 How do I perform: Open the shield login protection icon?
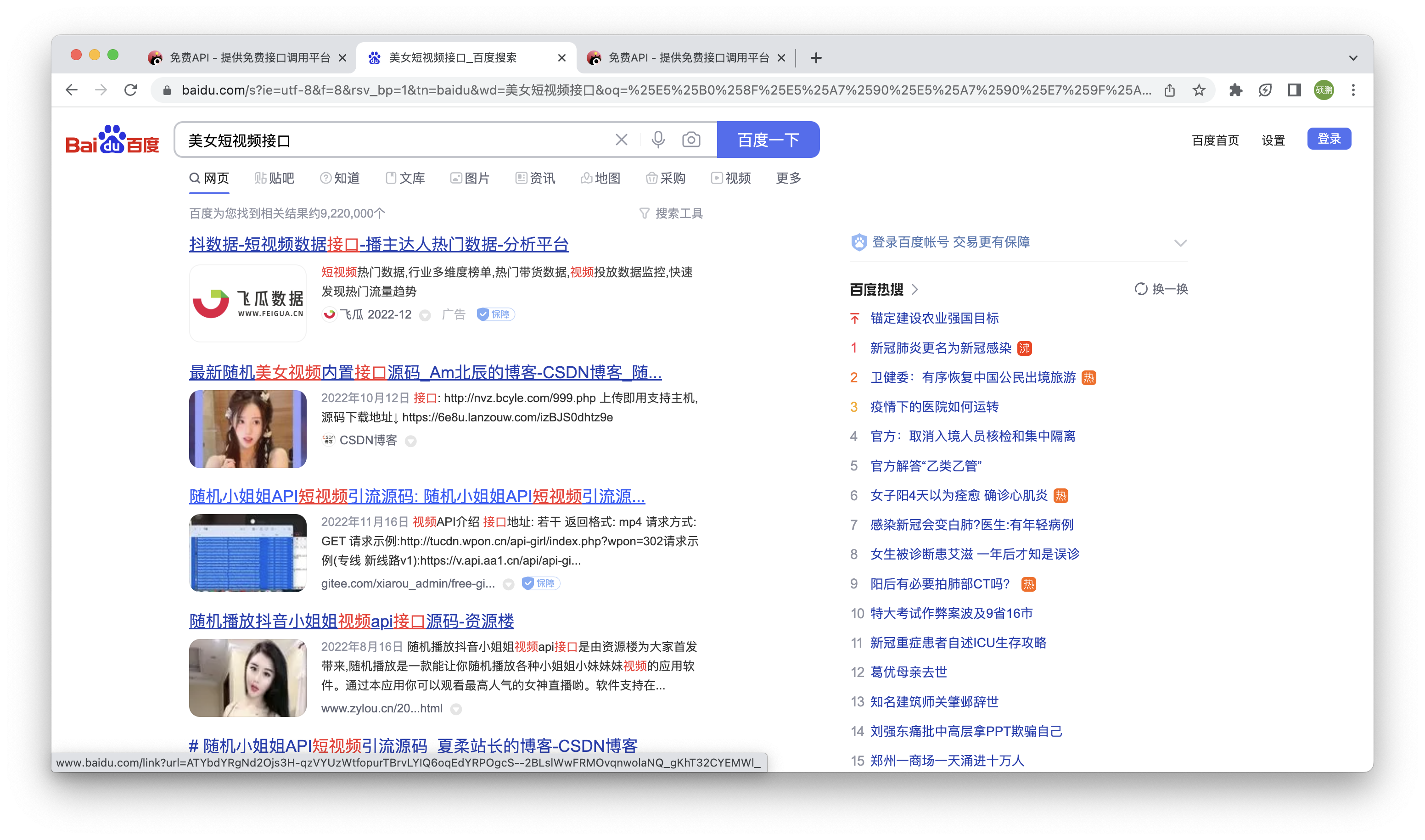point(859,242)
